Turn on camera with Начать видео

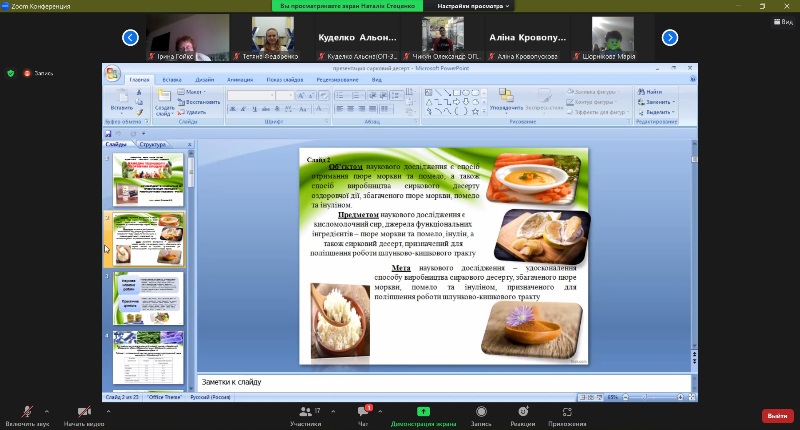84,412
